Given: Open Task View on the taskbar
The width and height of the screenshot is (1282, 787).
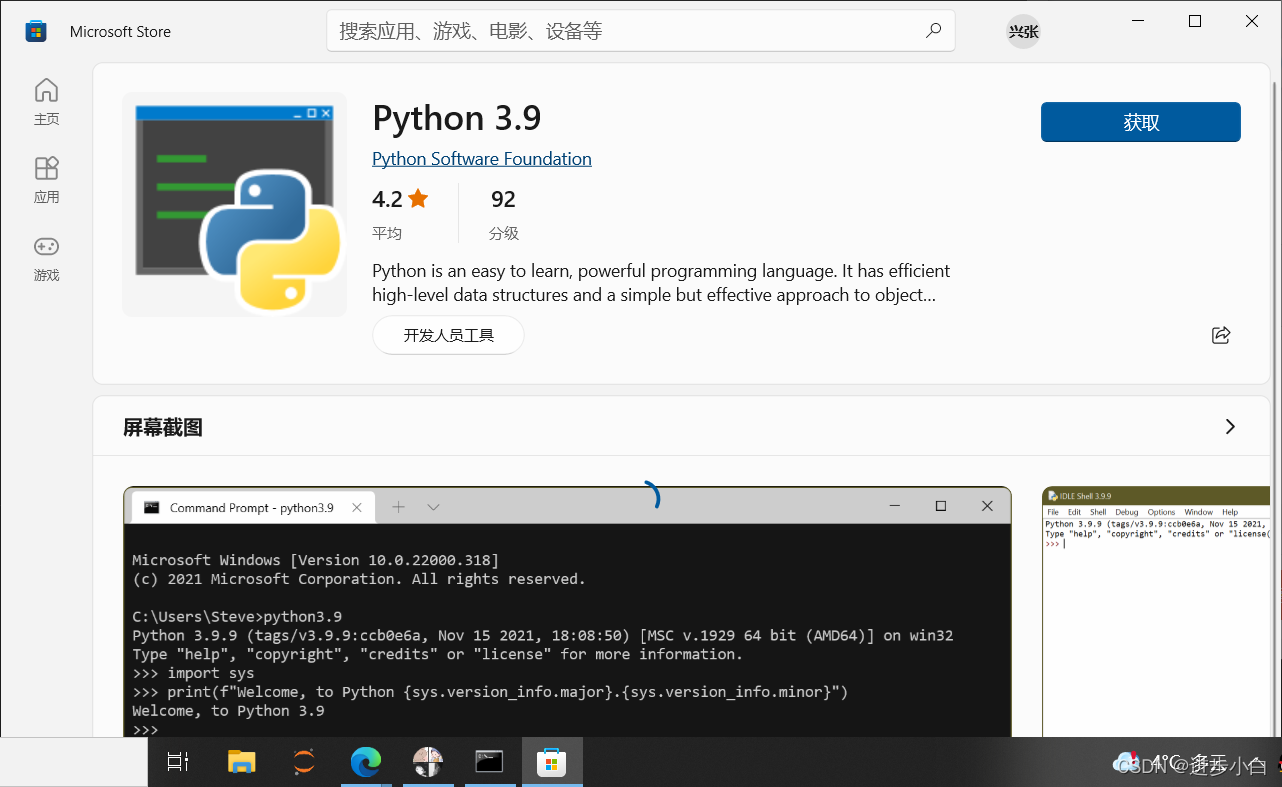Looking at the screenshot, I should 177,762.
